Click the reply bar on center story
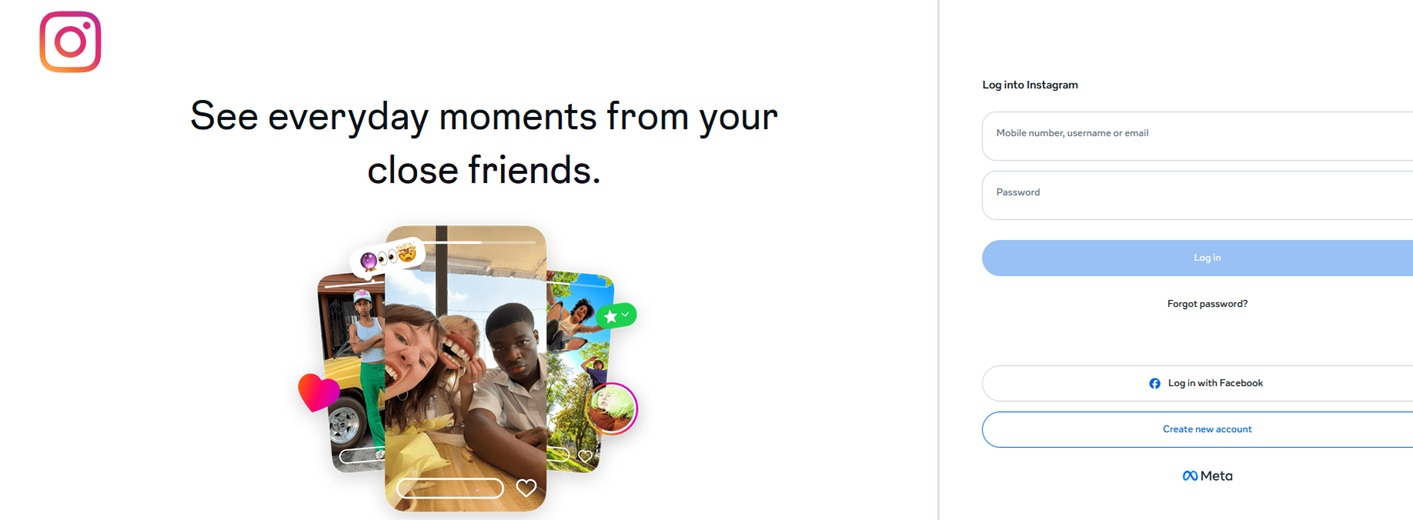The width and height of the screenshot is (1413, 520). pyautogui.click(x=450, y=488)
